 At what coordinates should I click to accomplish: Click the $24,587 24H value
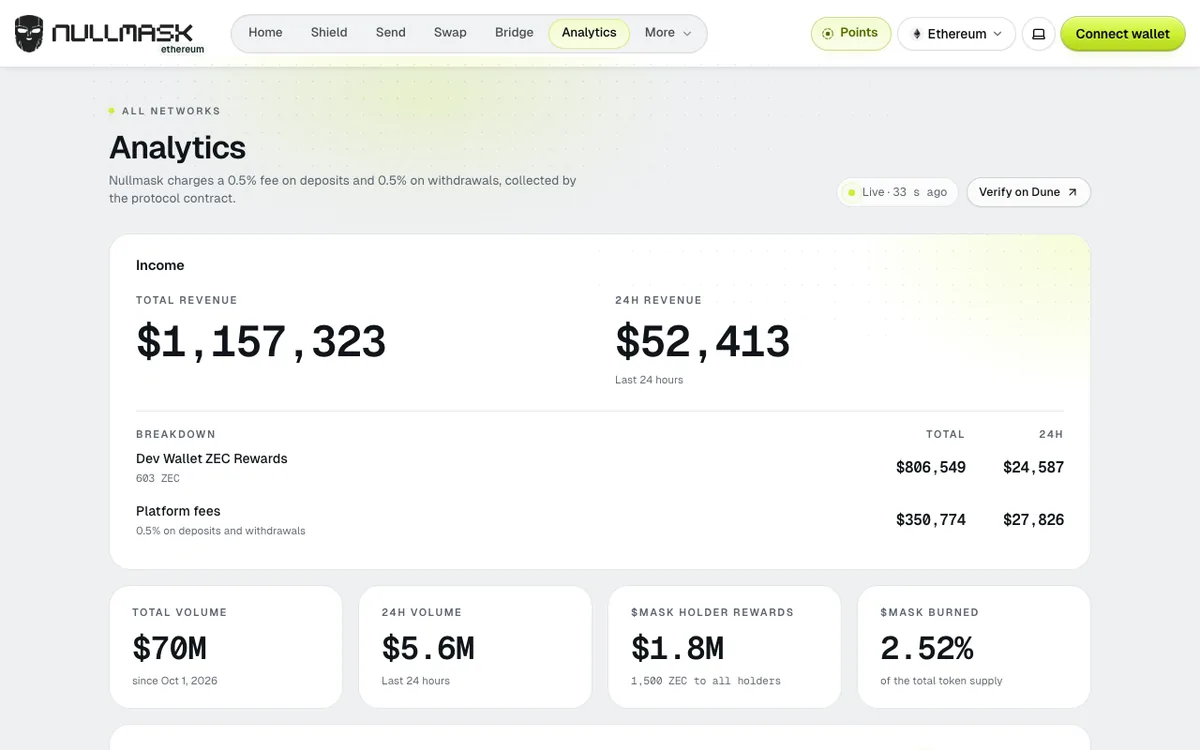click(1033, 467)
